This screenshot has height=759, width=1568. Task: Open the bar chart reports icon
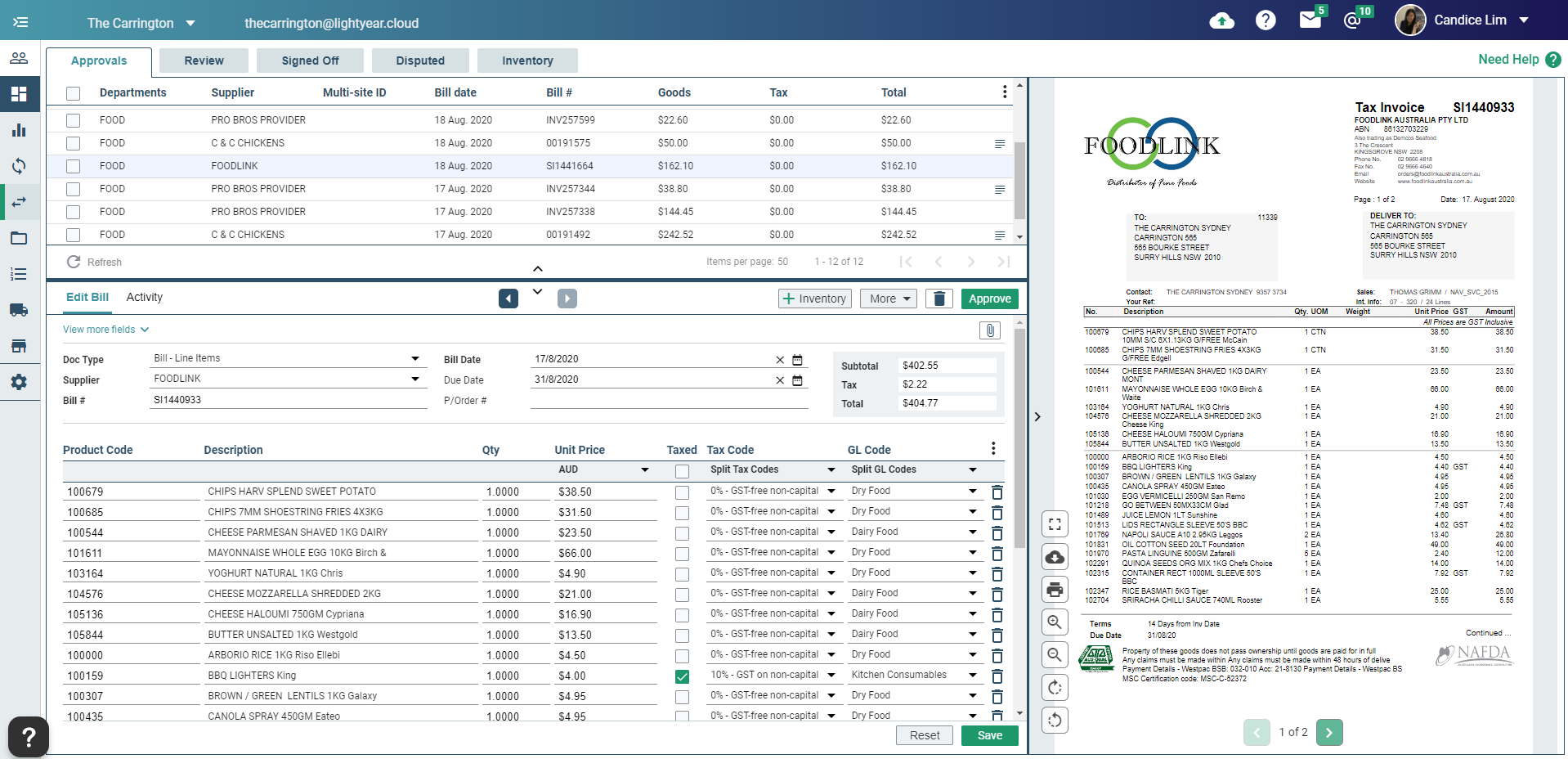[x=19, y=130]
